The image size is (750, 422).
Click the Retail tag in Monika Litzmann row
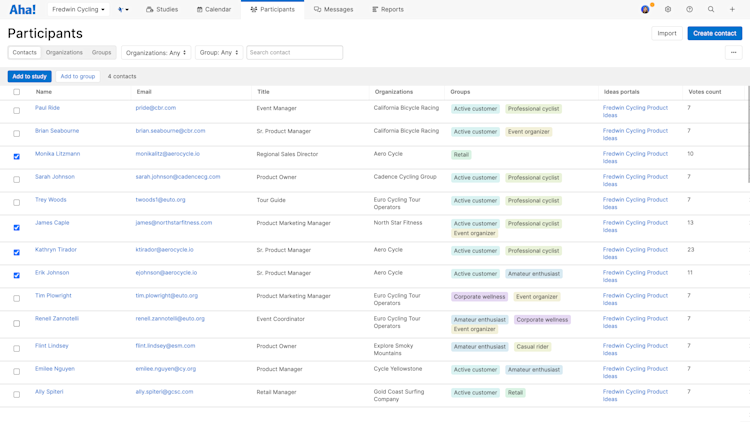(x=461, y=155)
